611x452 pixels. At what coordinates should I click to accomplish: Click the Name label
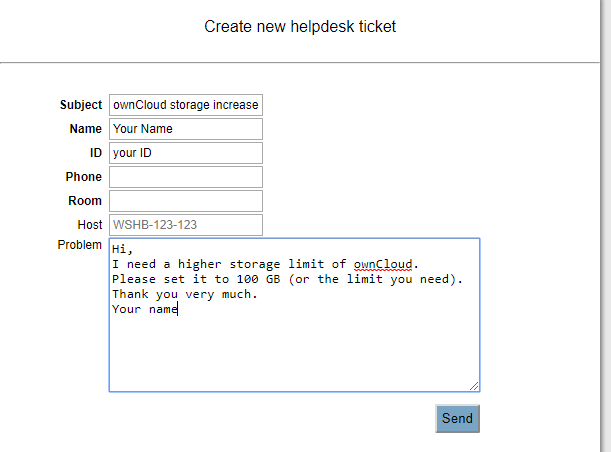86,129
